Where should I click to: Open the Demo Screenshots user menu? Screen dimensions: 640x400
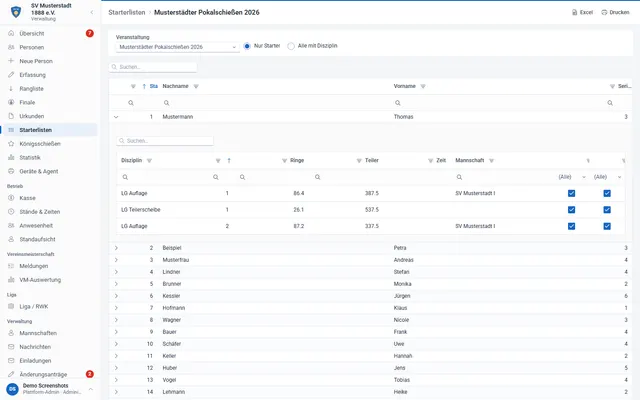point(50,389)
